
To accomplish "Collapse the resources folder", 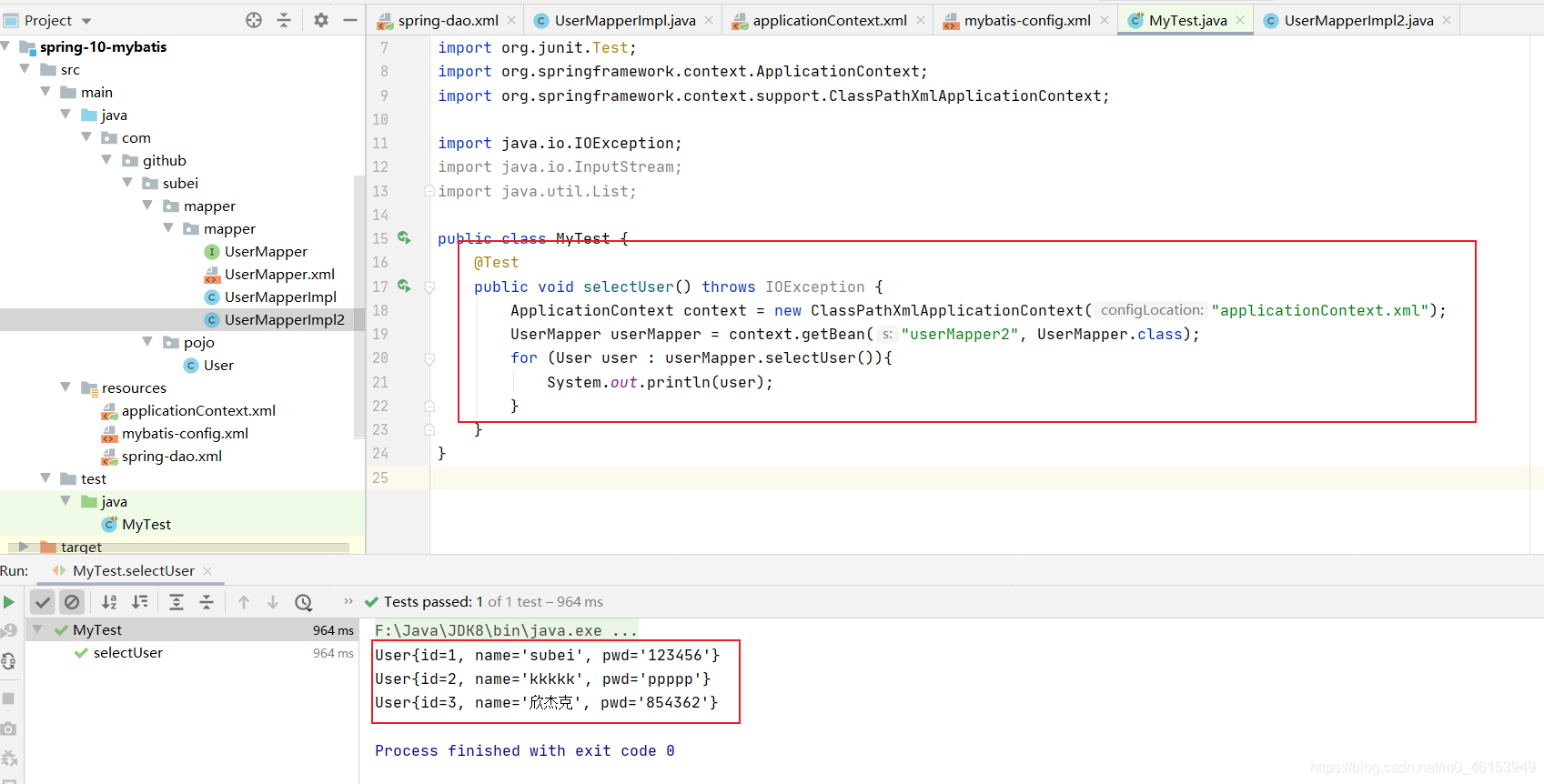I will [66, 387].
